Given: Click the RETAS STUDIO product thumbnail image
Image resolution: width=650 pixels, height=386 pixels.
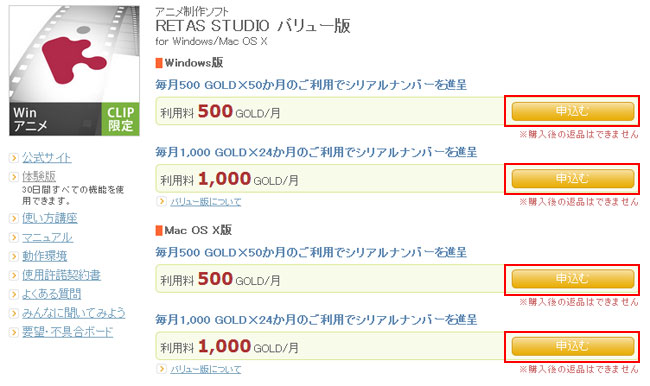Looking at the screenshot, I should (x=74, y=70).
